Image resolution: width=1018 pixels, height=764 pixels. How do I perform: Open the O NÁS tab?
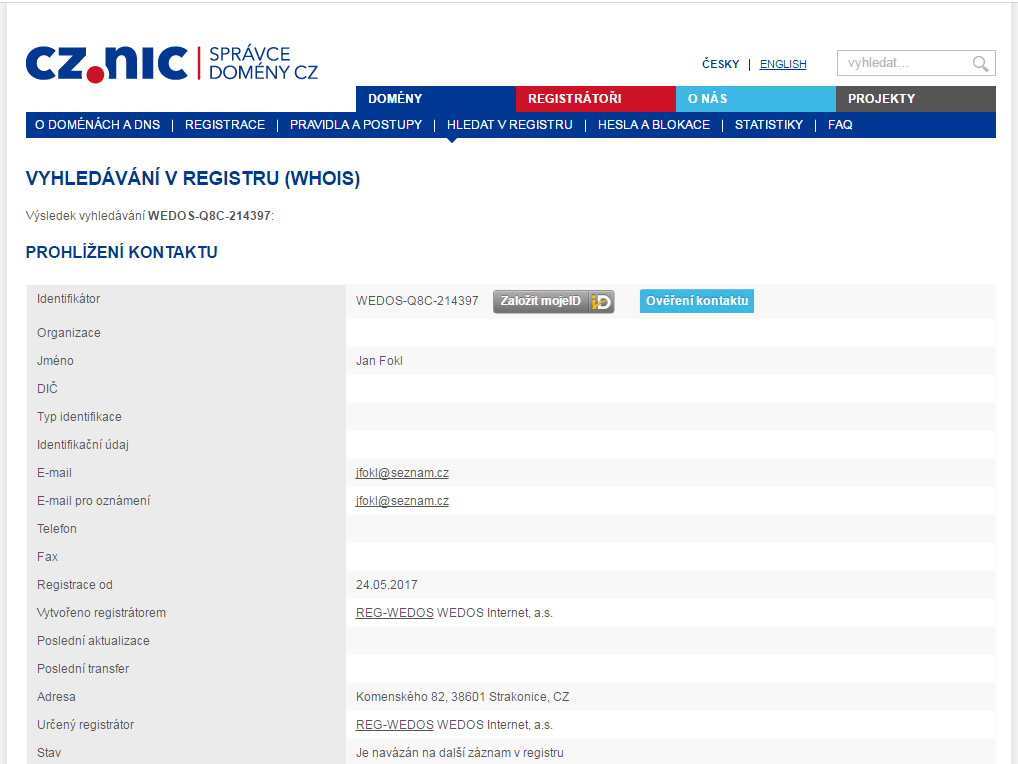pos(756,99)
